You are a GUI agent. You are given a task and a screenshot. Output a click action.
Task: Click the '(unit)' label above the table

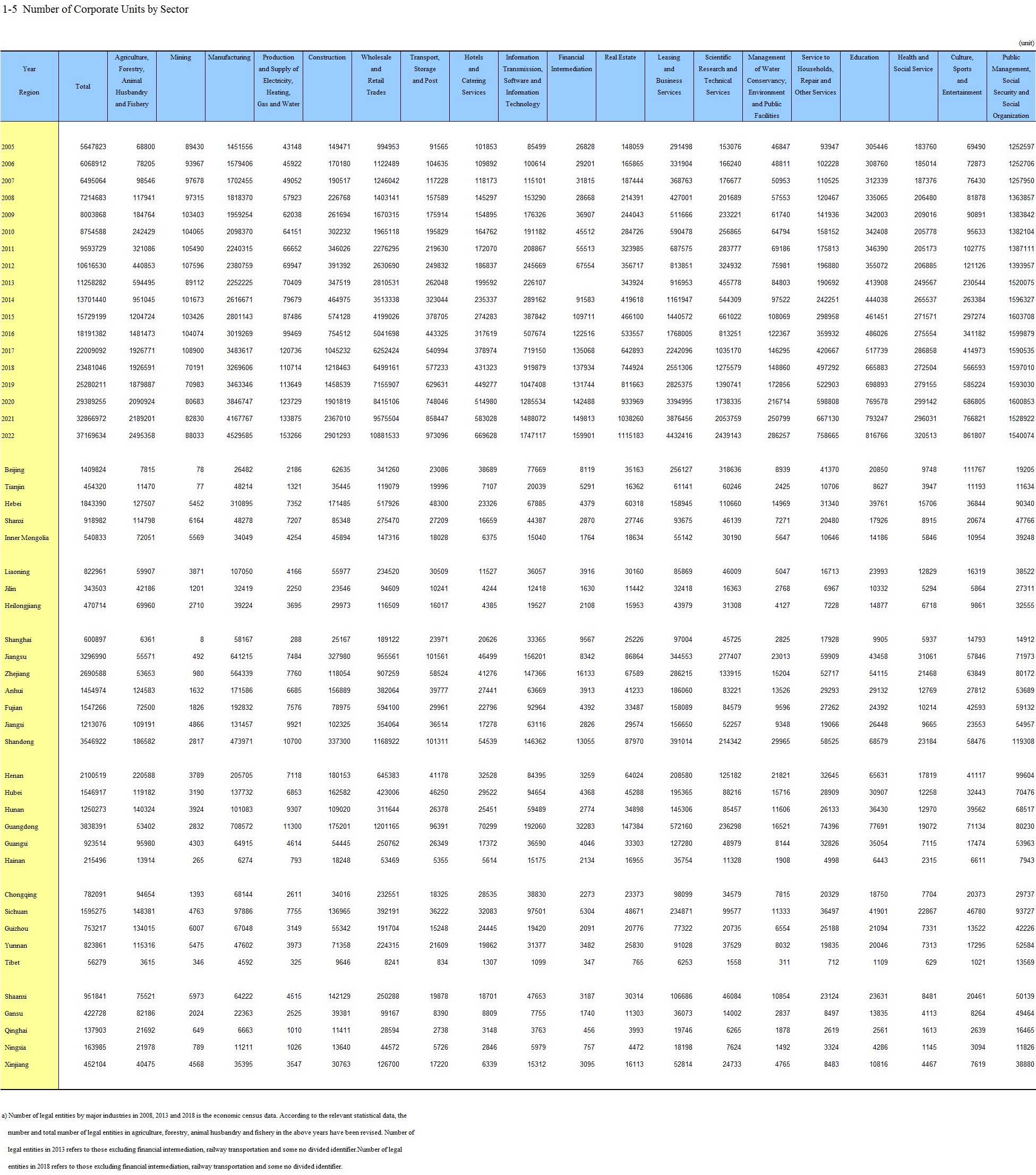[x=1026, y=43]
